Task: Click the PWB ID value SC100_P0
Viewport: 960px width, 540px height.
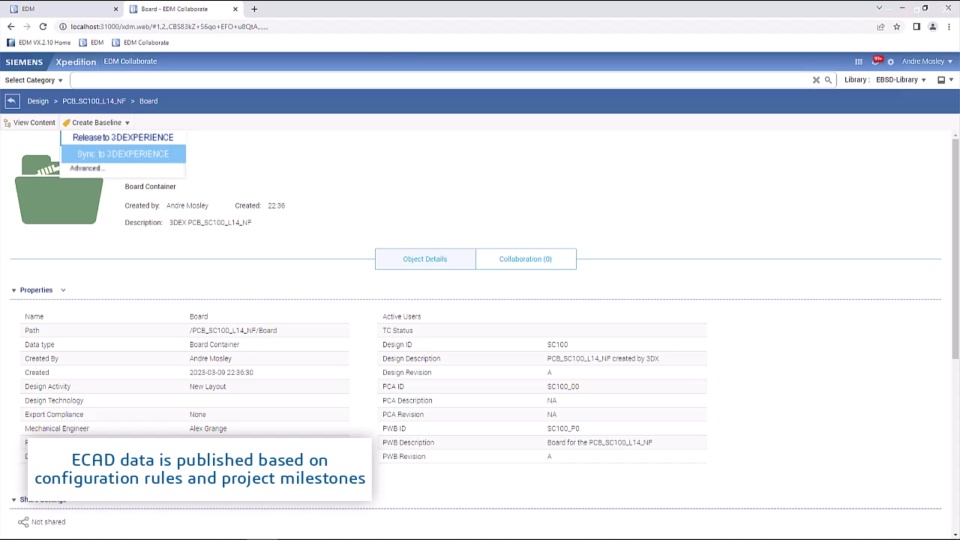Action: coord(563,429)
